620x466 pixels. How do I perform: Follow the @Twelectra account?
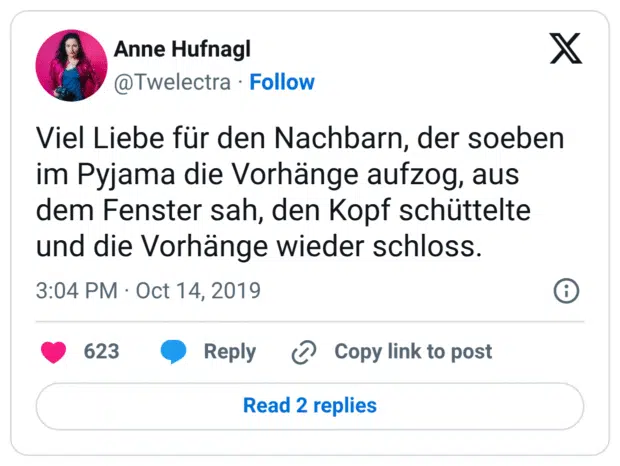(x=281, y=82)
